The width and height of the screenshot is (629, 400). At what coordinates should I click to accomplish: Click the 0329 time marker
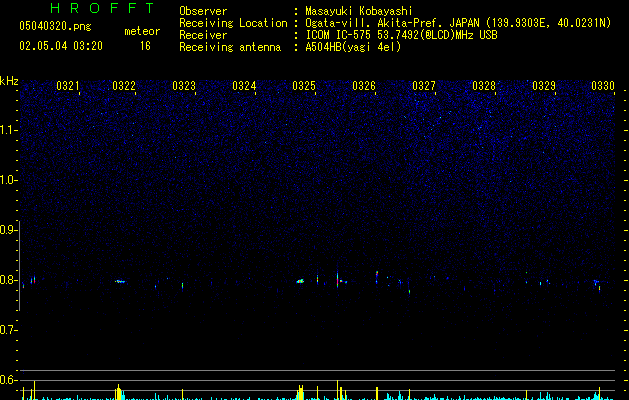(x=544, y=86)
